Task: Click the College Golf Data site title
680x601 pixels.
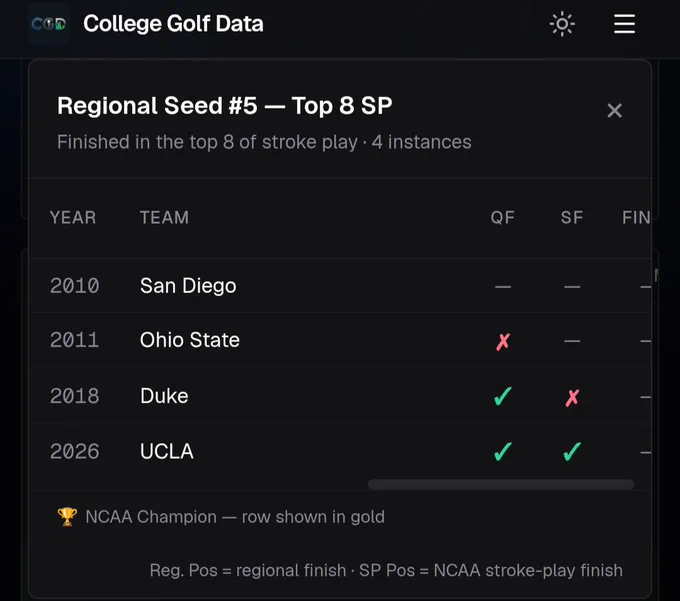Action: [173, 24]
